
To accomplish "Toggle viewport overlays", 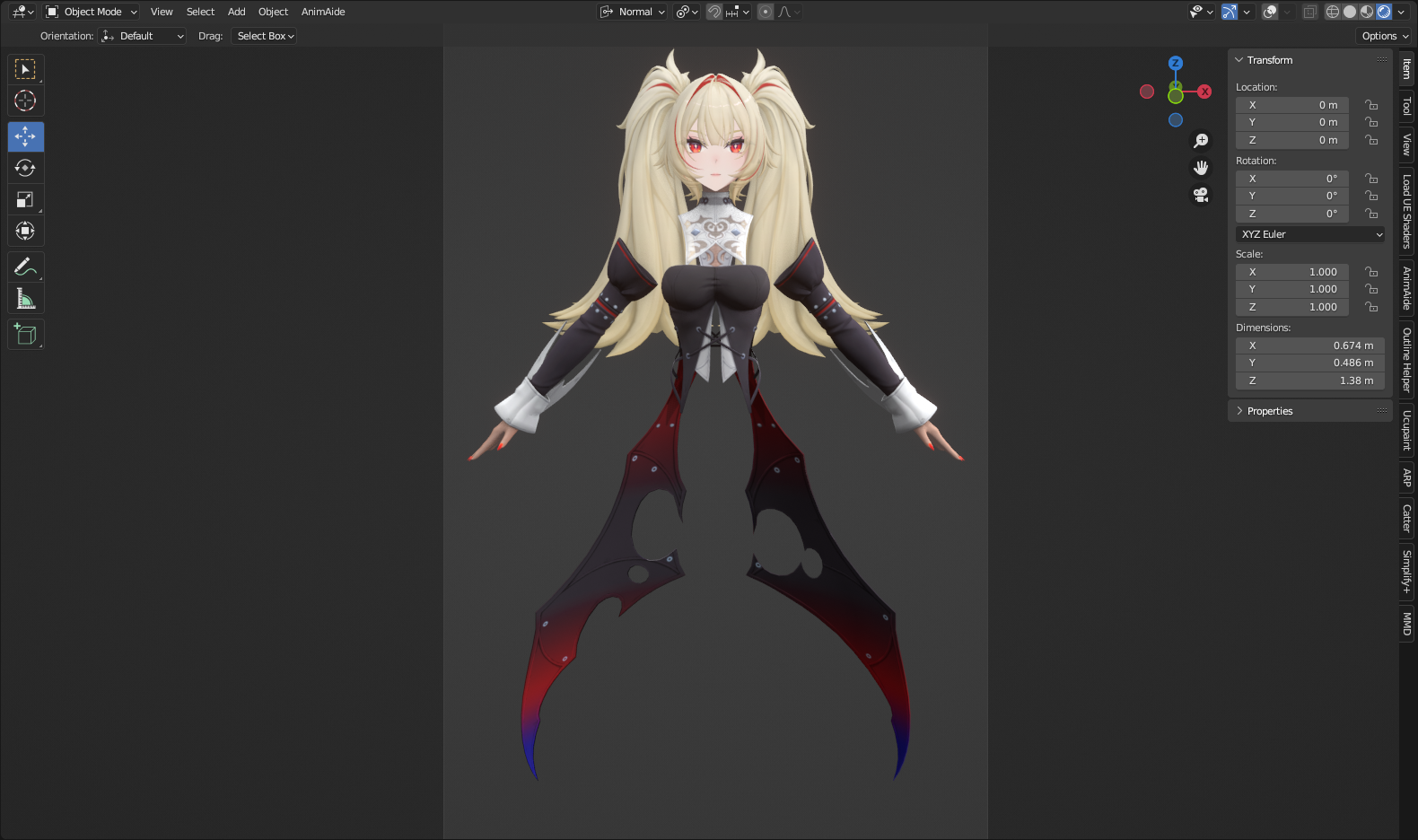I will point(1270,12).
